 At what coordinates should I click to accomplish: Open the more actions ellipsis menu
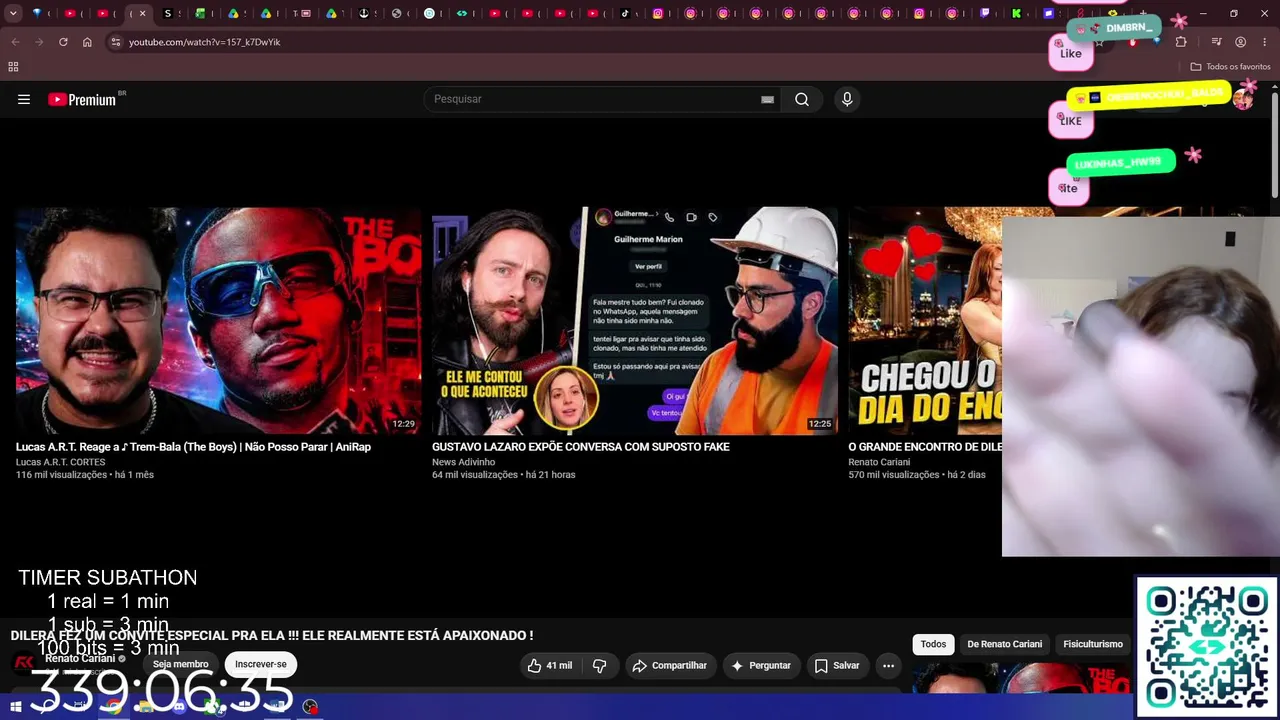[x=888, y=666]
